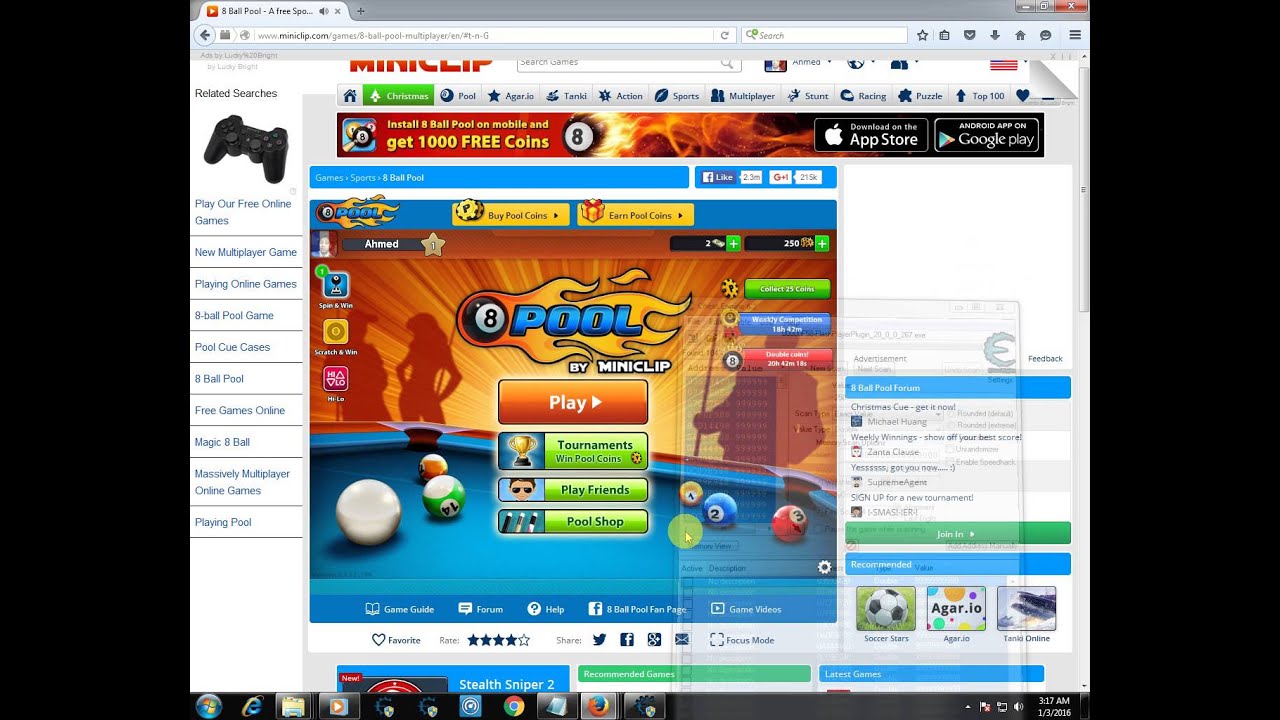Open the Pool Cue Cases related search

[x=232, y=347]
